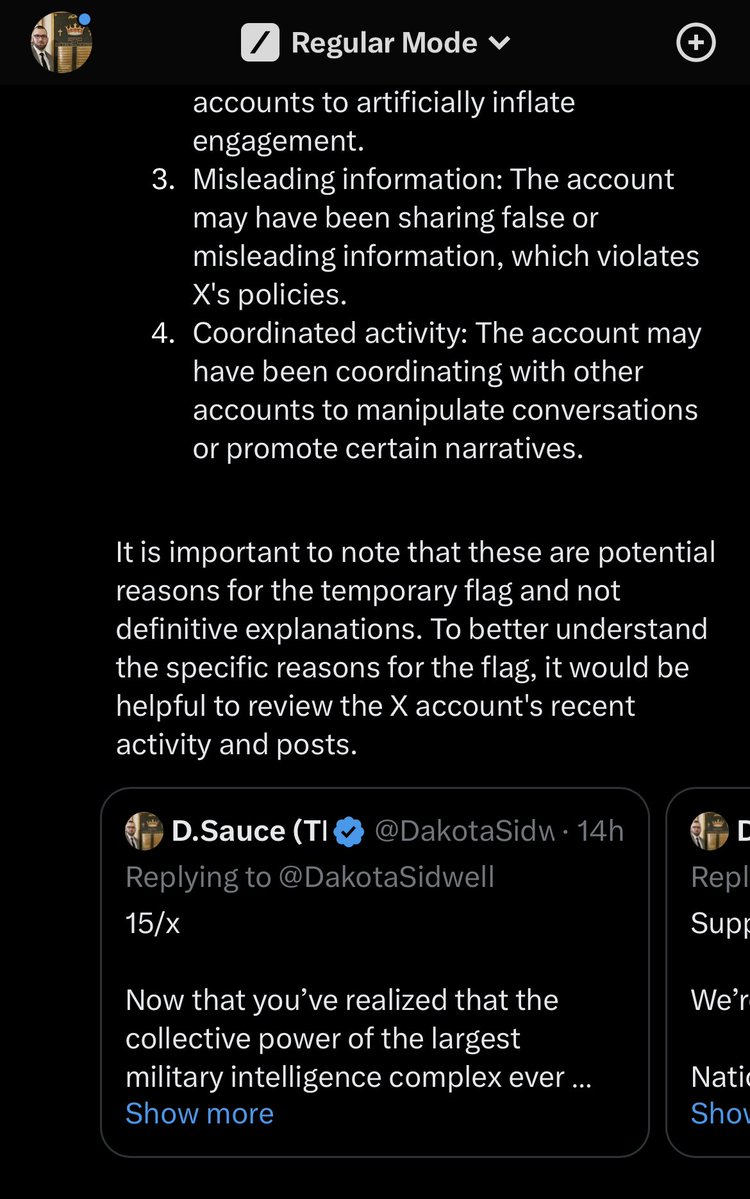Click the '15/x' thread number text
This screenshot has height=1199, width=750.
[x=152, y=923]
